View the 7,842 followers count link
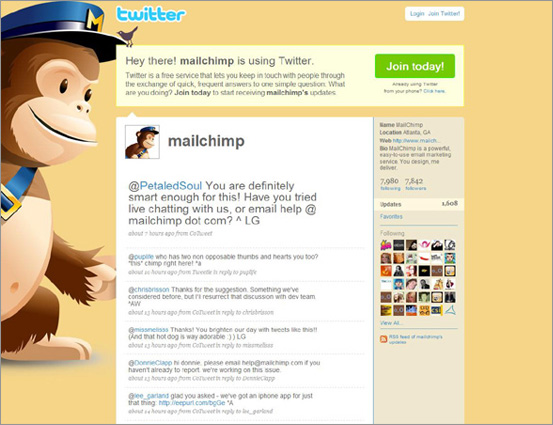The width and height of the screenshot is (553, 425). pos(415,184)
